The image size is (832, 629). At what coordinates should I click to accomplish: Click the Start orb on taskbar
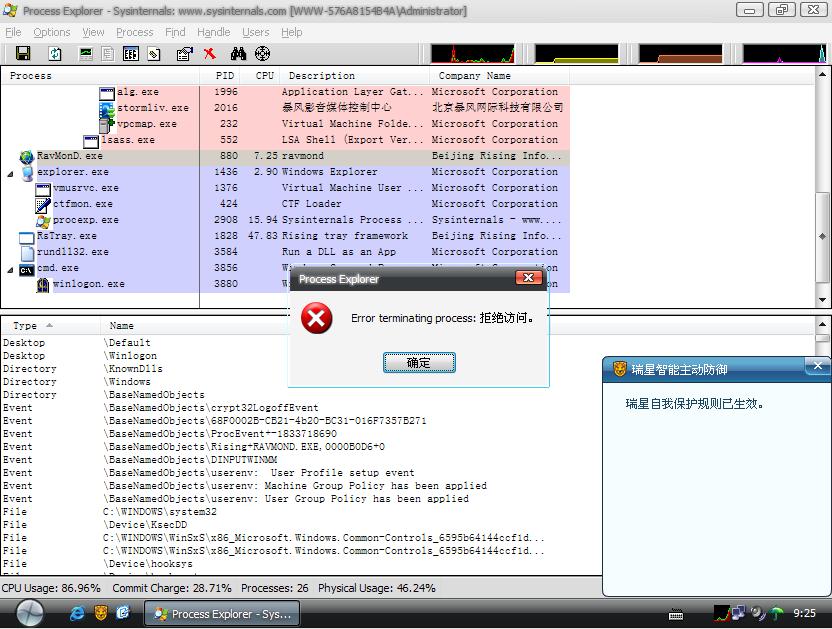[30, 614]
